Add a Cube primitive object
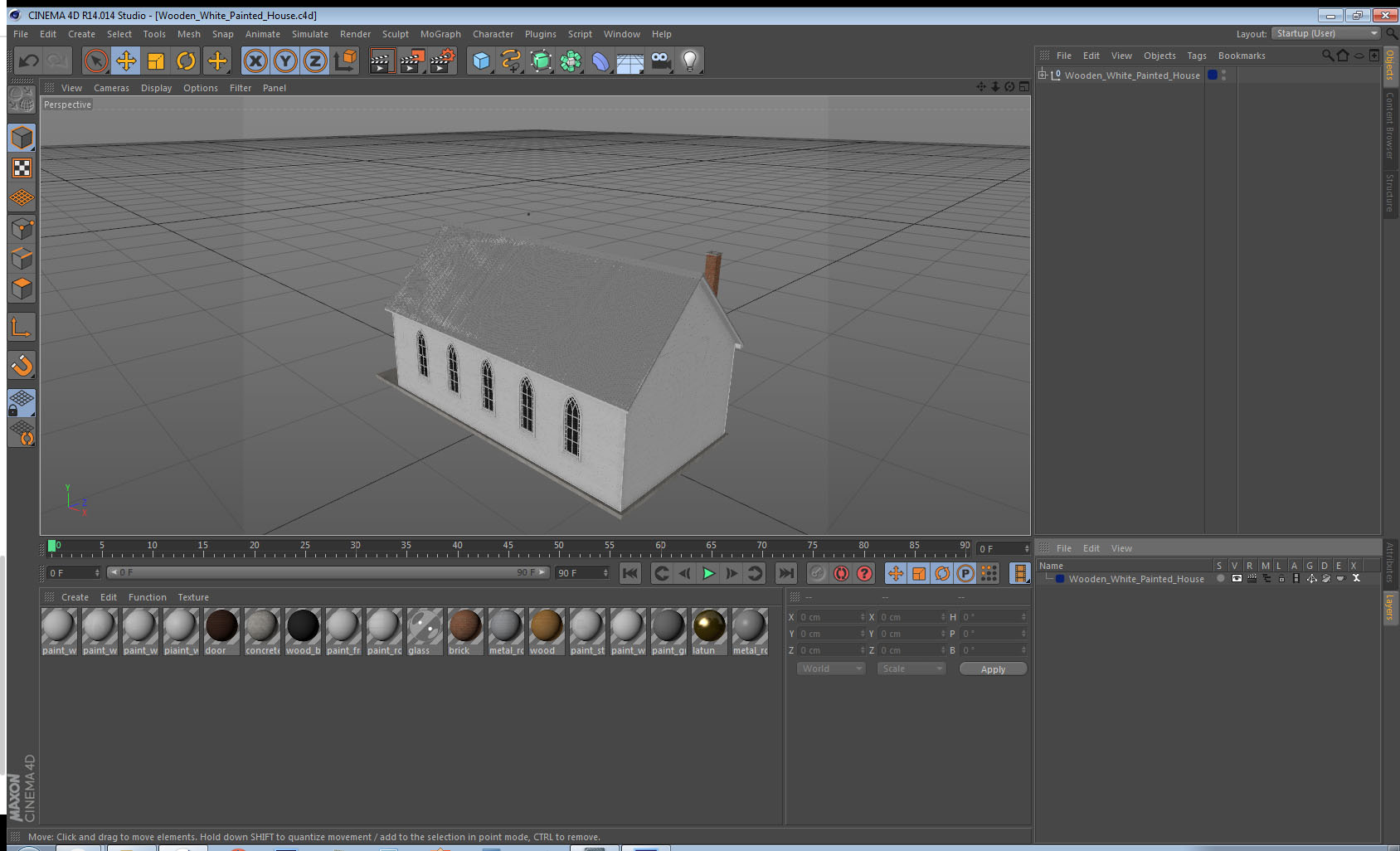This screenshot has height=851, width=1400. pyautogui.click(x=481, y=61)
